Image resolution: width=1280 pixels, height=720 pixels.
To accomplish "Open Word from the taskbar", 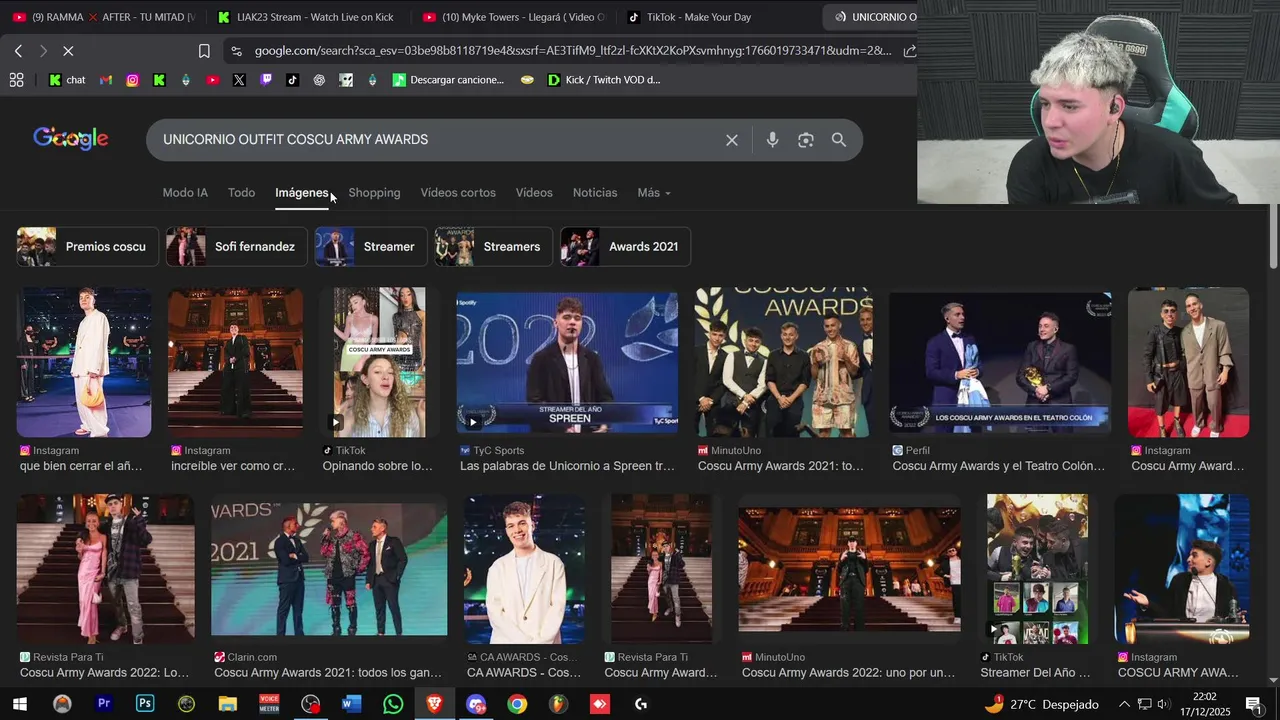I will [351, 704].
